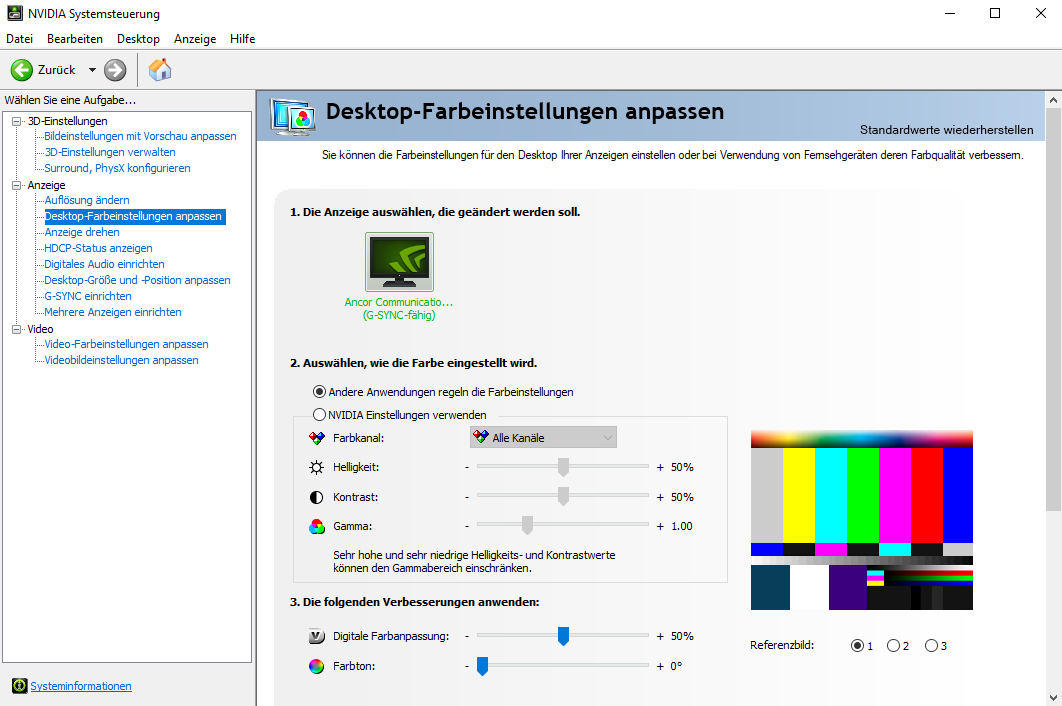Click the Helligkeit 50% value

(x=682, y=468)
